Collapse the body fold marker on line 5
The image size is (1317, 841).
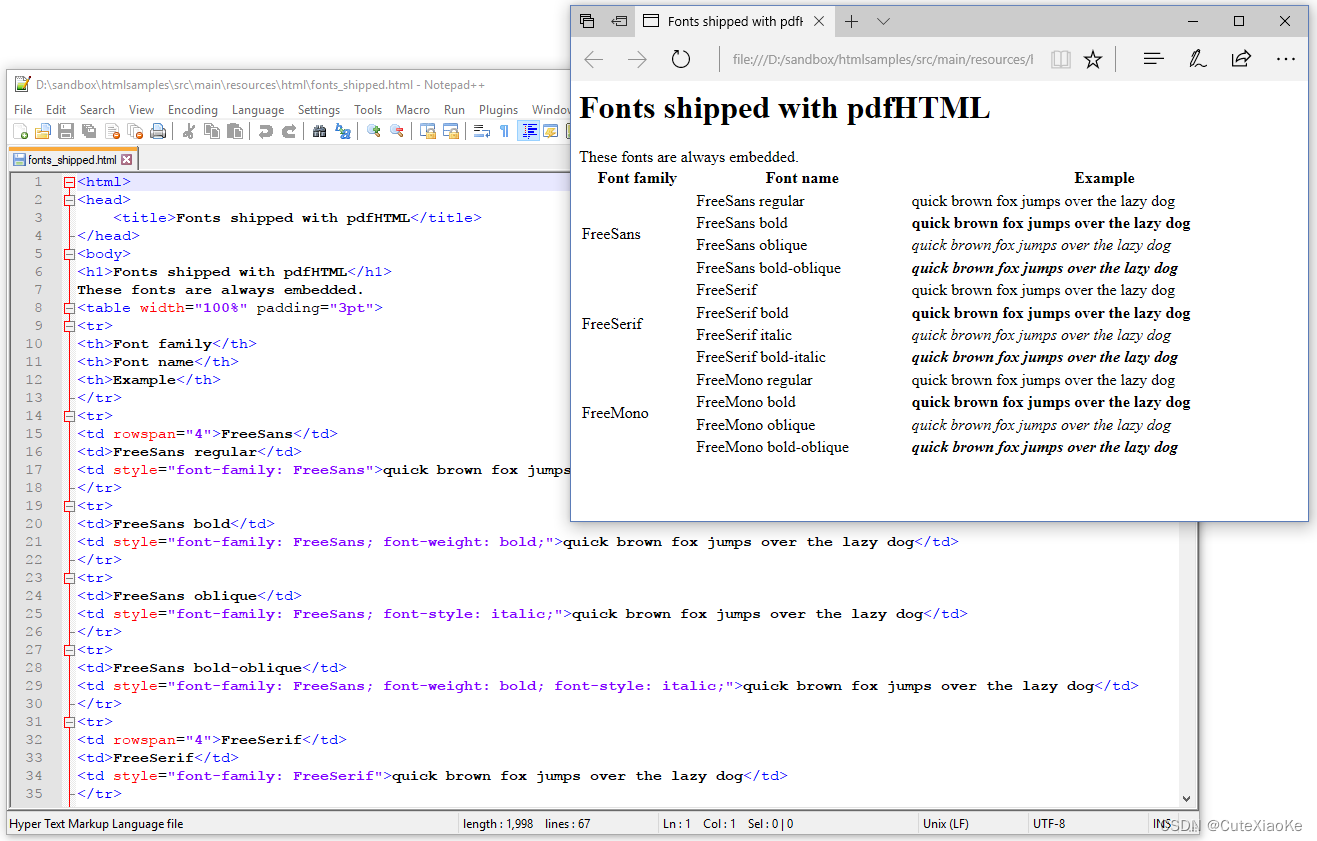pyautogui.click(x=68, y=254)
